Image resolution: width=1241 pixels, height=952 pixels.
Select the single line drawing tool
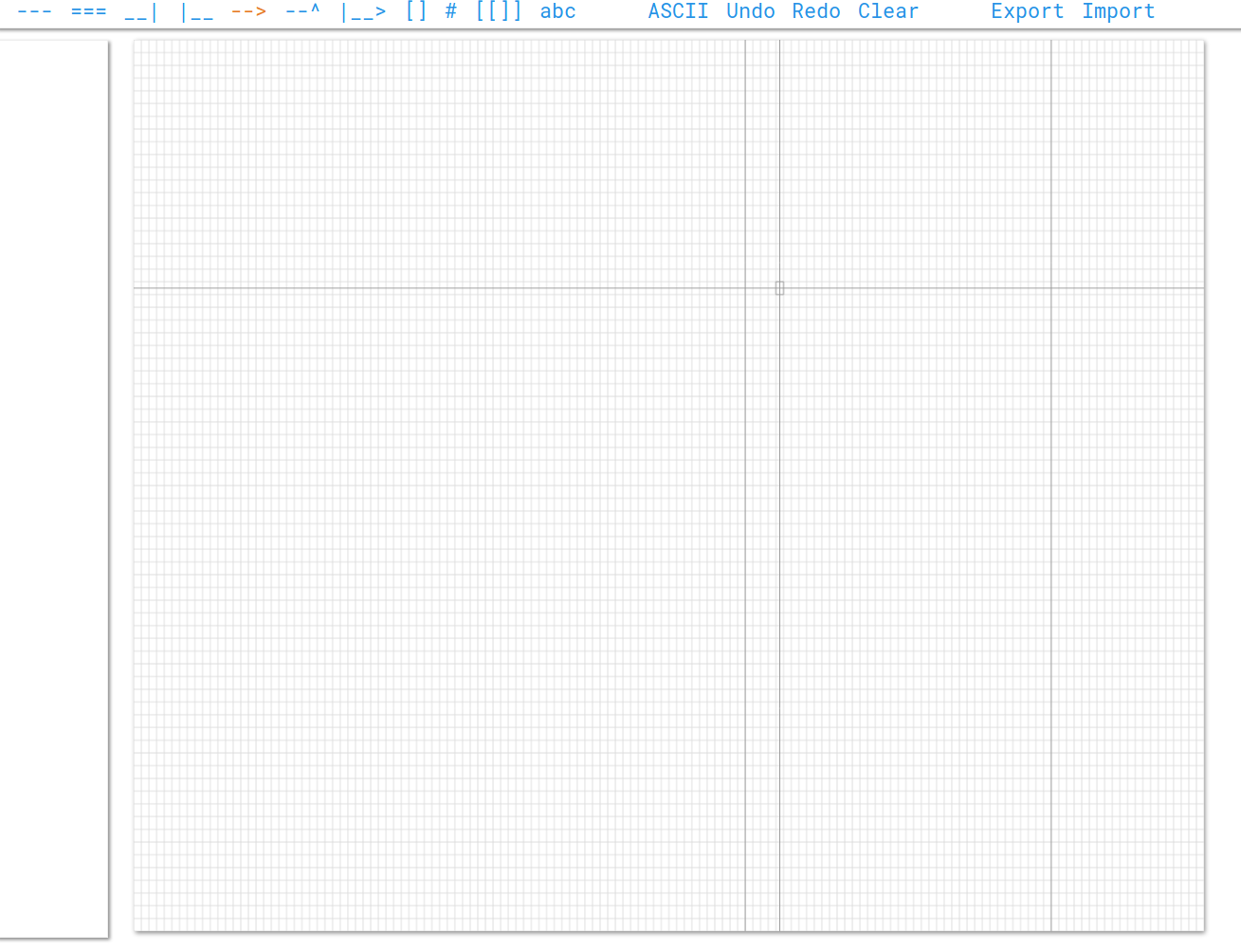35,11
